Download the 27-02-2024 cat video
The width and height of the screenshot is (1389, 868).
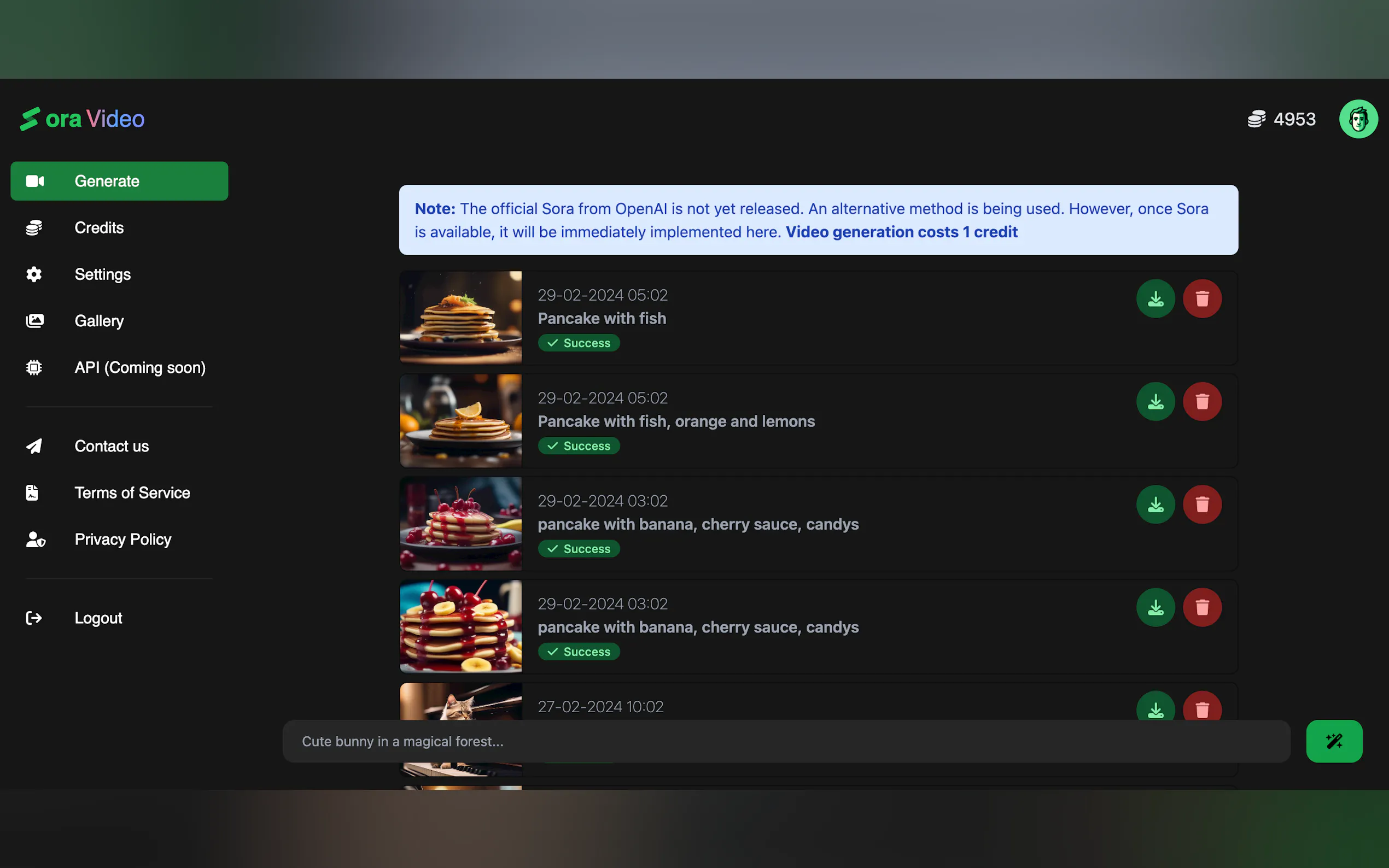(x=1155, y=708)
